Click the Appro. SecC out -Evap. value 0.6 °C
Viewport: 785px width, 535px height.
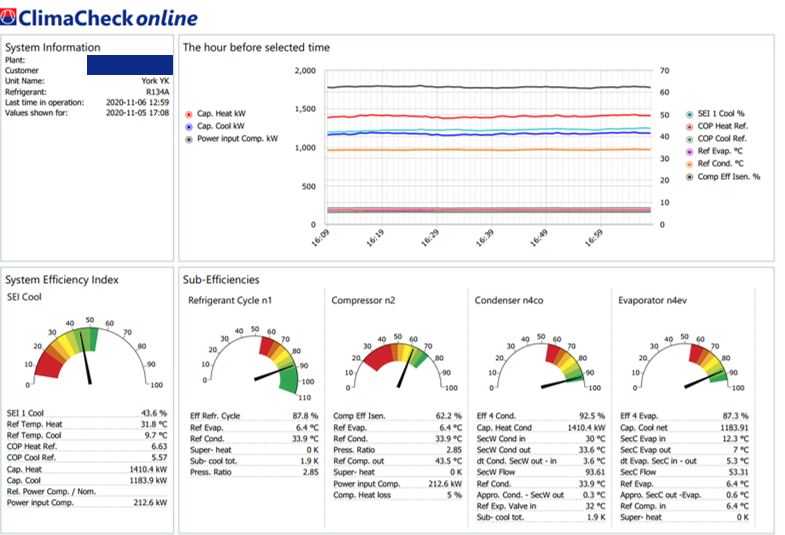(x=737, y=495)
